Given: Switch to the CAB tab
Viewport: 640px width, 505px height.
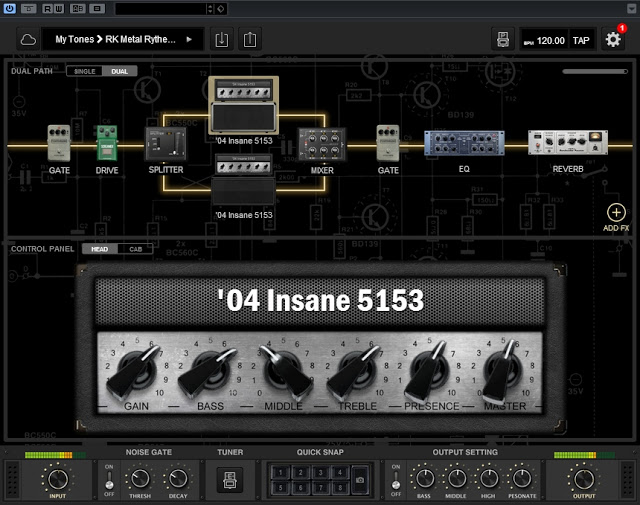Looking at the screenshot, I should point(135,248).
